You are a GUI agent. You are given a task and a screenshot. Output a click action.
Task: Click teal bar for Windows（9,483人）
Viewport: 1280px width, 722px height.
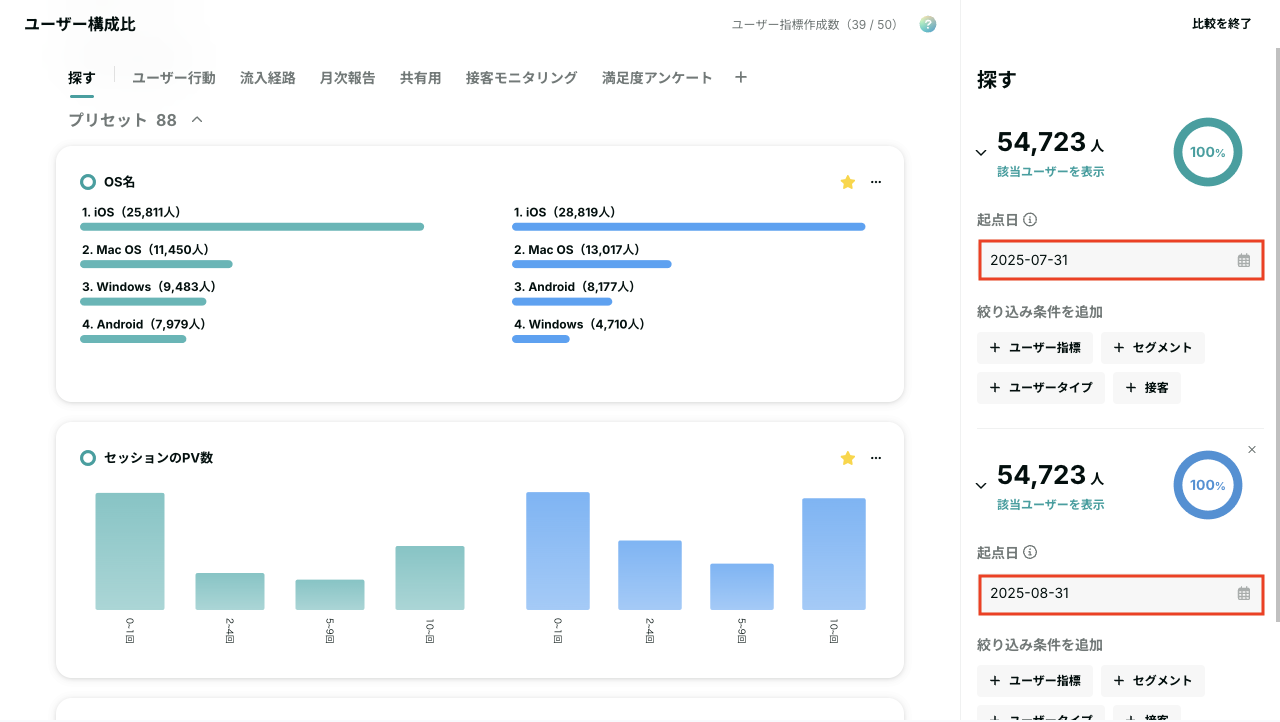click(143, 301)
